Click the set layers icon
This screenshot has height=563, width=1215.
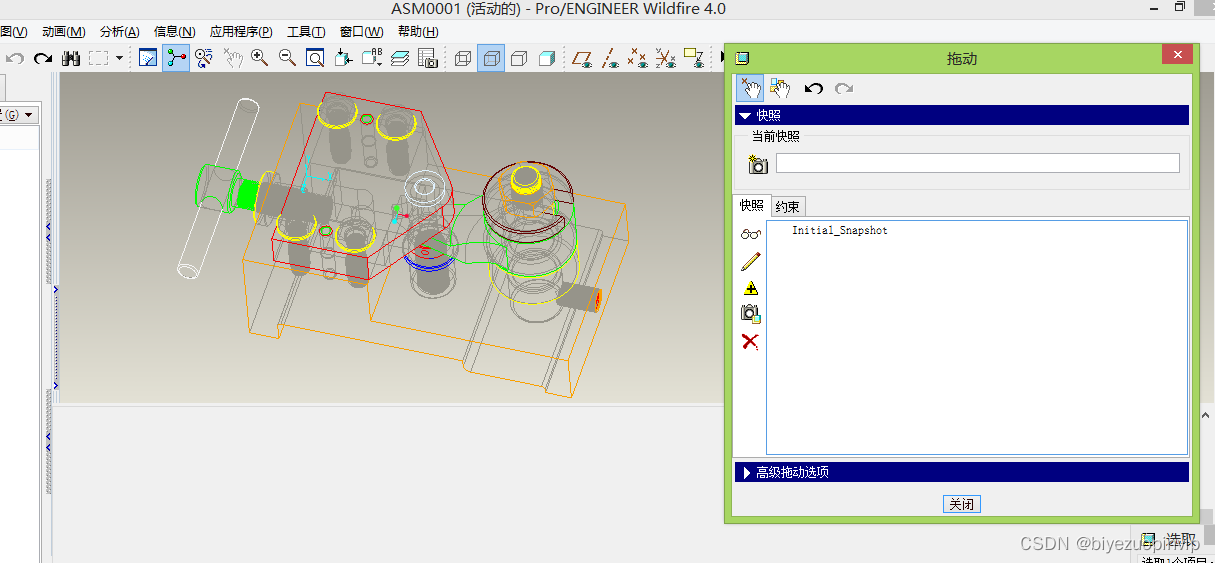[400, 58]
